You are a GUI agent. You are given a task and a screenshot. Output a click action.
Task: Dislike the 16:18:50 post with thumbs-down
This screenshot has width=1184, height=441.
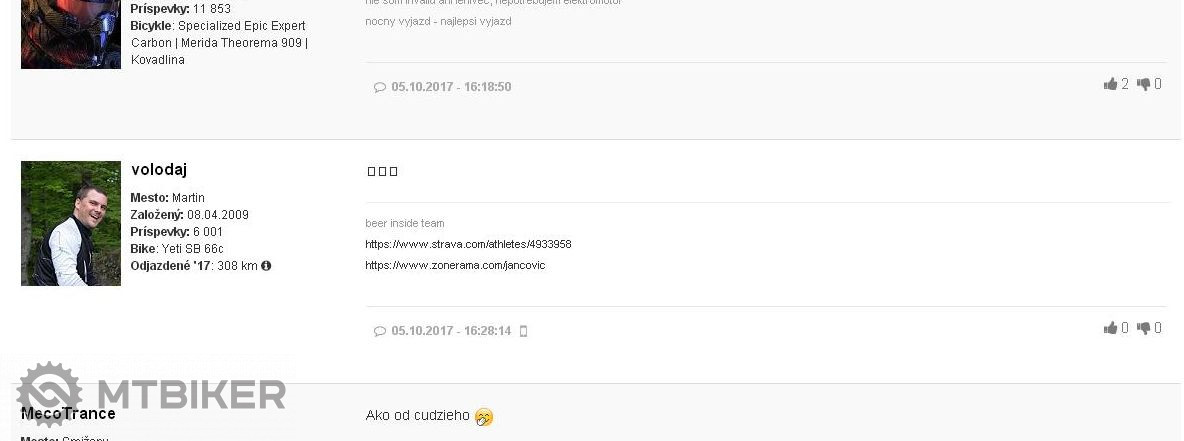pyautogui.click(x=1144, y=85)
